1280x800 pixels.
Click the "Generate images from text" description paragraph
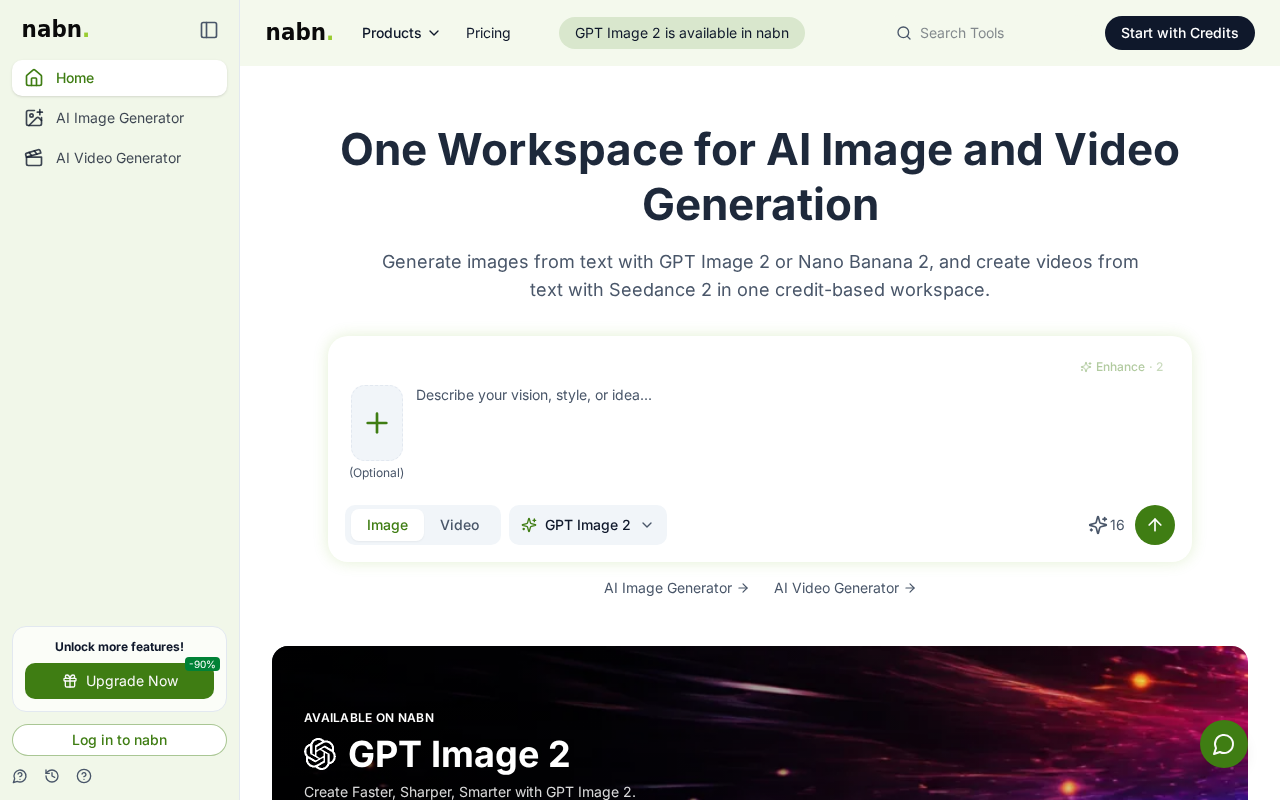click(760, 276)
